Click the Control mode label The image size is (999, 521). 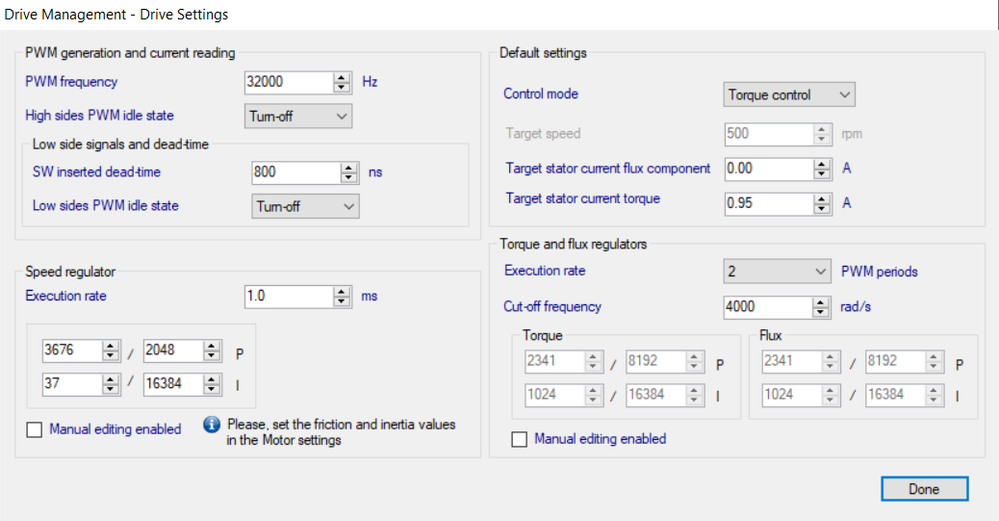(x=541, y=94)
